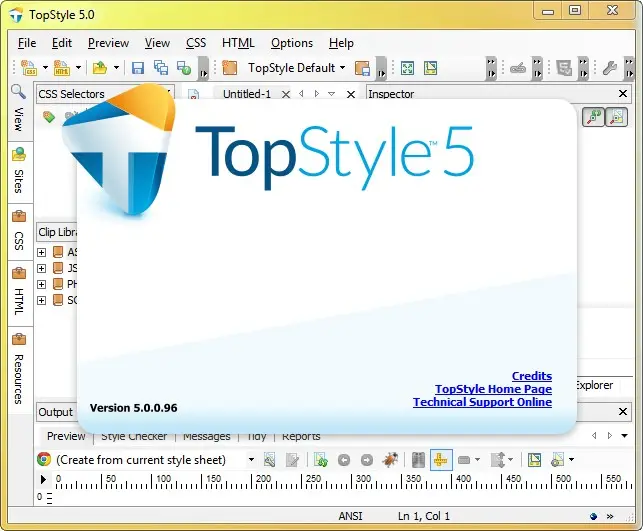
Task: Click the Save As icon with green arrow
Action: (x=184, y=68)
